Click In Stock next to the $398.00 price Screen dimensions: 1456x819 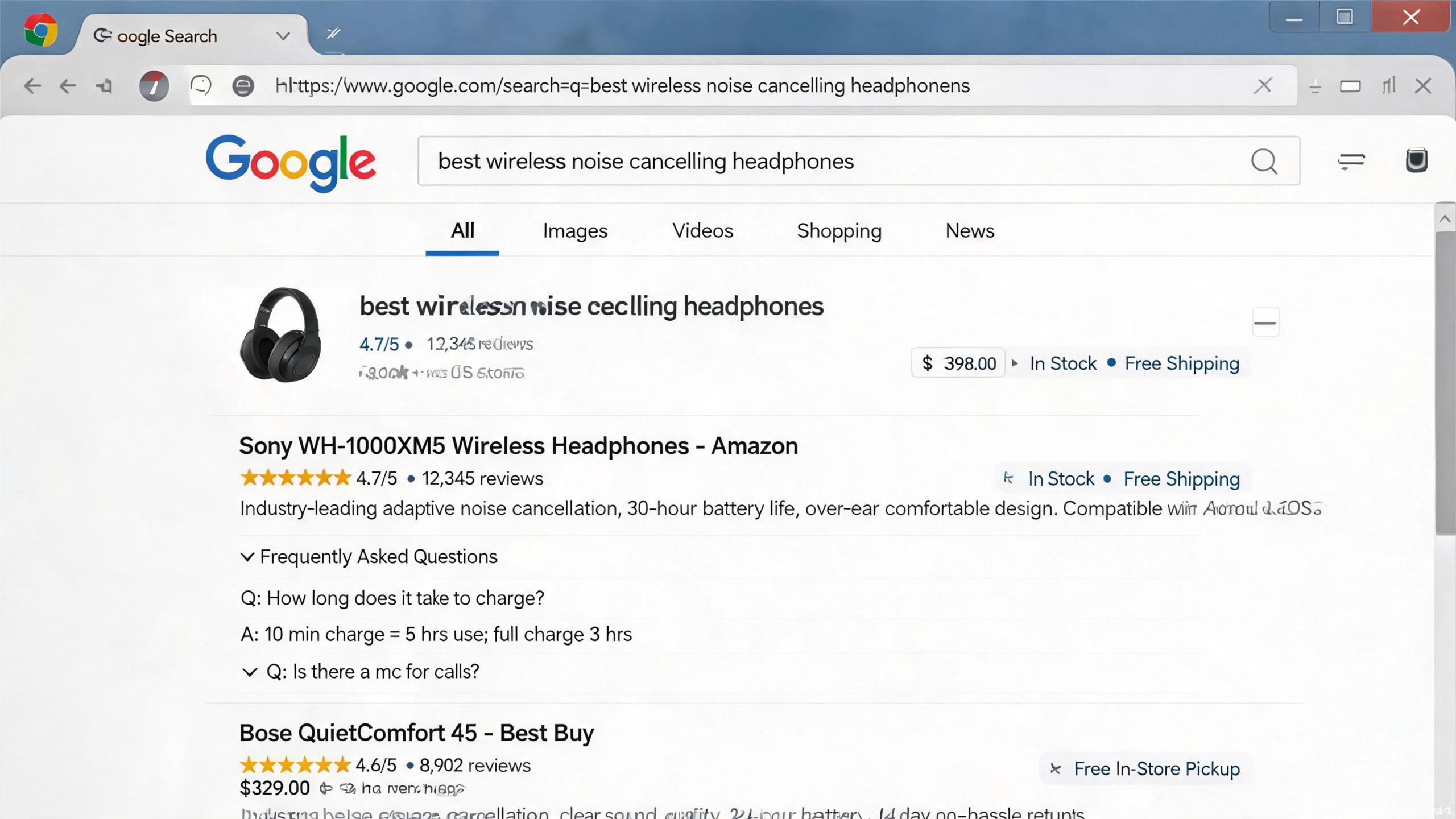tap(1063, 363)
